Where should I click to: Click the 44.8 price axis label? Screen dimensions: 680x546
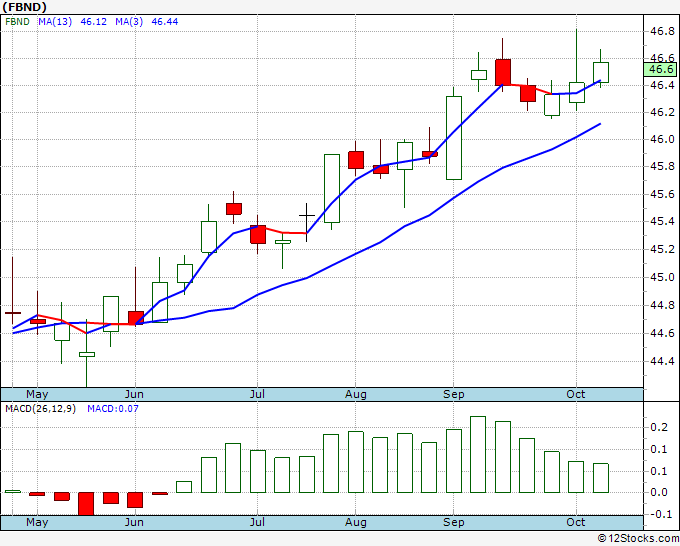coord(662,306)
